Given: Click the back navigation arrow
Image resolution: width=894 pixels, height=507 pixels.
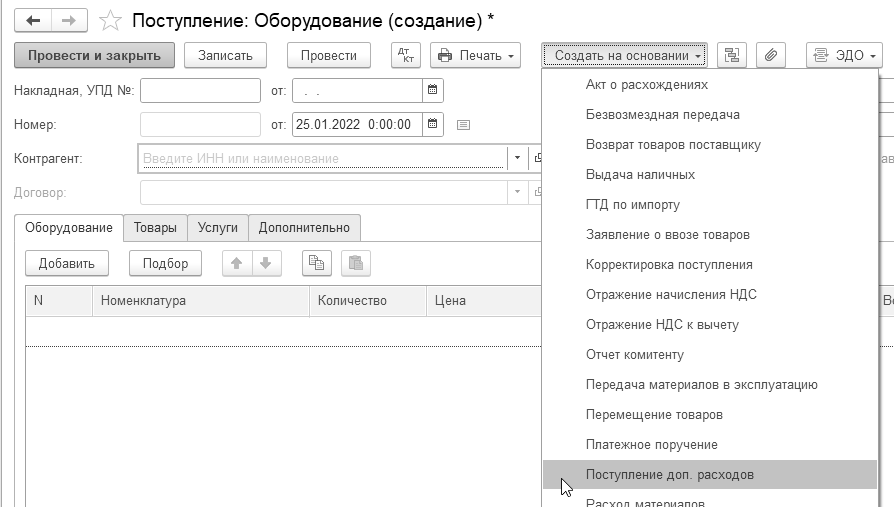Looking at the screenshot, I should coord(33,20).
